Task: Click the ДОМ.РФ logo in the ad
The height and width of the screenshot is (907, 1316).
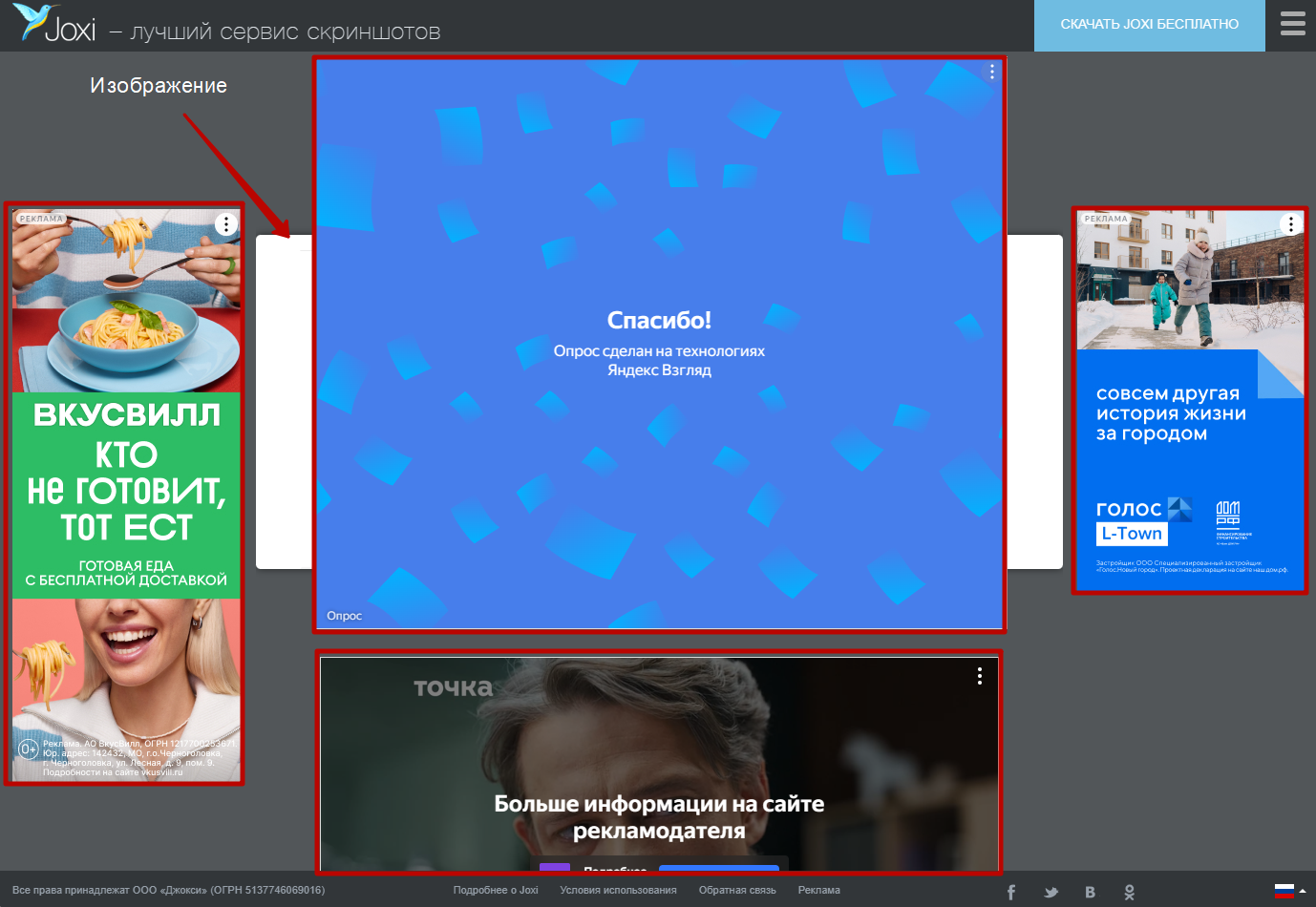Action: pyautogui.click(x=1233, y=521)
